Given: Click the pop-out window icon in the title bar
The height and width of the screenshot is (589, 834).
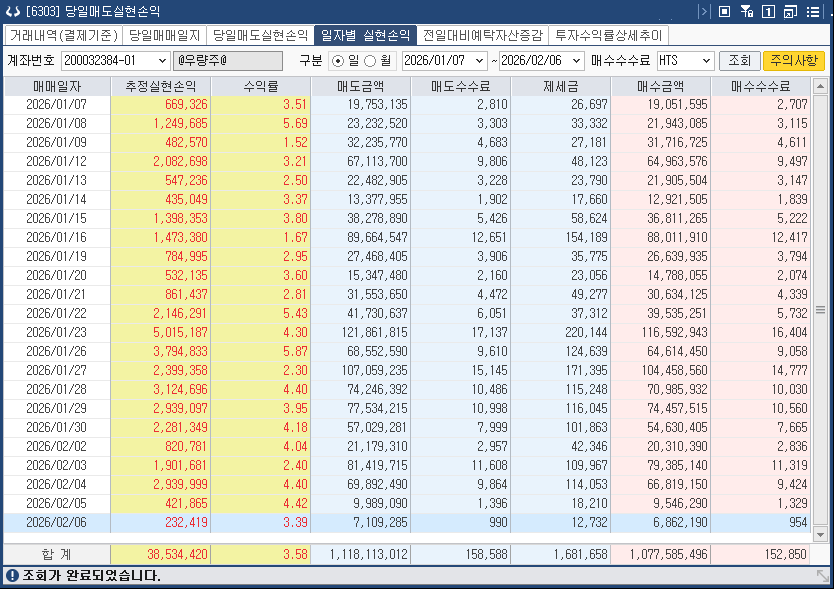Looking at the screenshot, I should pyautogui.click(x=790, y=11).
